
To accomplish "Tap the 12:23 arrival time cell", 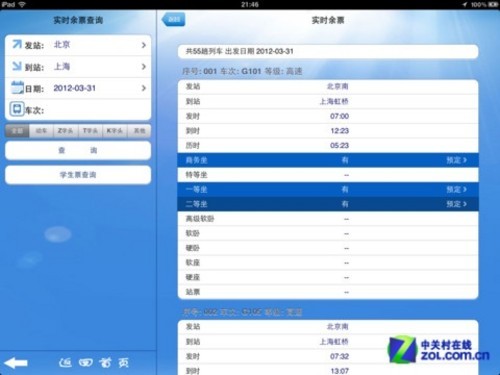I will (339, 131).
